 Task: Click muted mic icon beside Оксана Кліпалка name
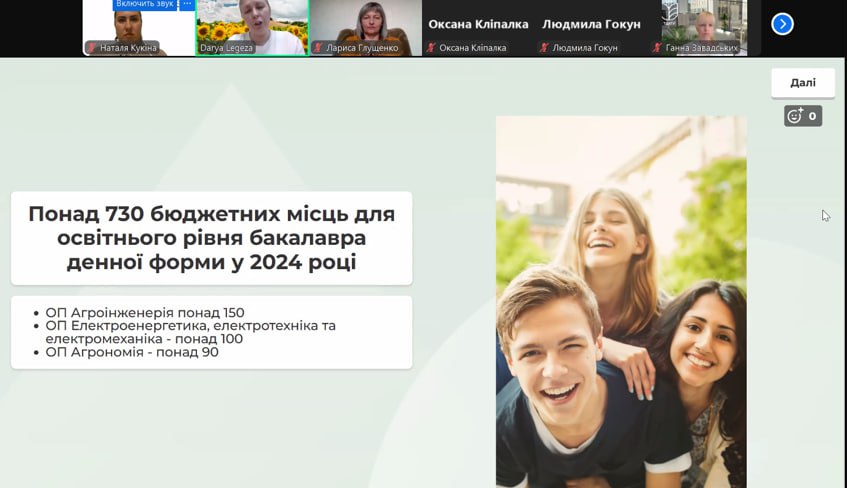coord(431,48)
